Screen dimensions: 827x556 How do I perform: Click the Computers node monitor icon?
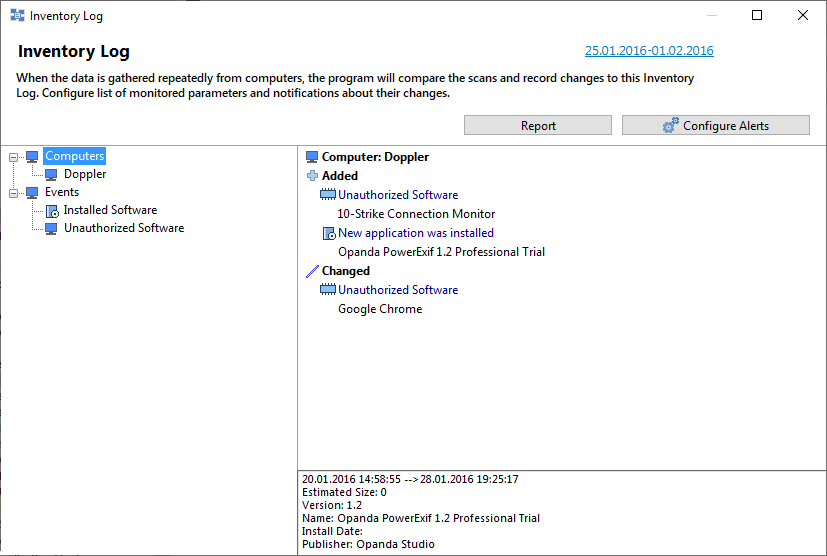(x=32, y=157)
